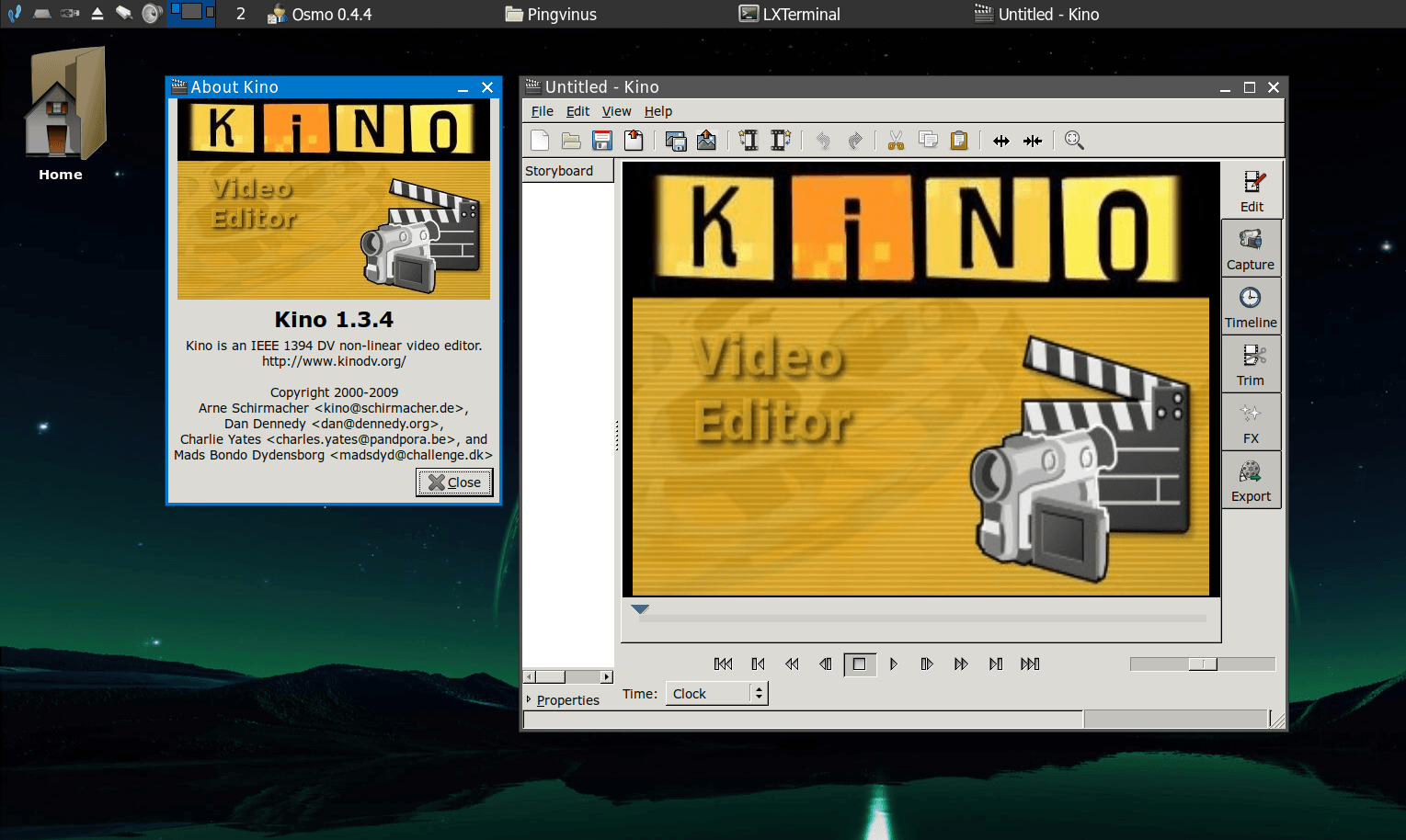Open the Help menu
The width and height of the screenshot is (1406, 840).
pos(658,111)
